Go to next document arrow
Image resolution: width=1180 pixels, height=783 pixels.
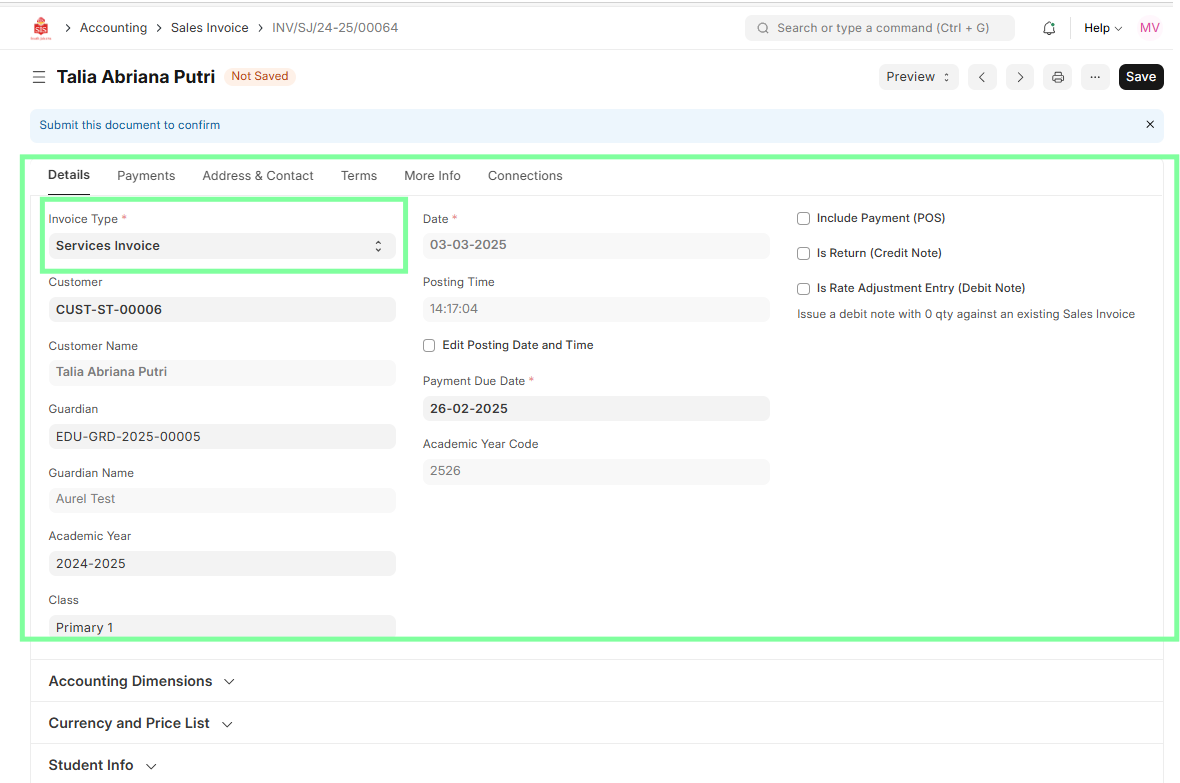coord(1019,77)
